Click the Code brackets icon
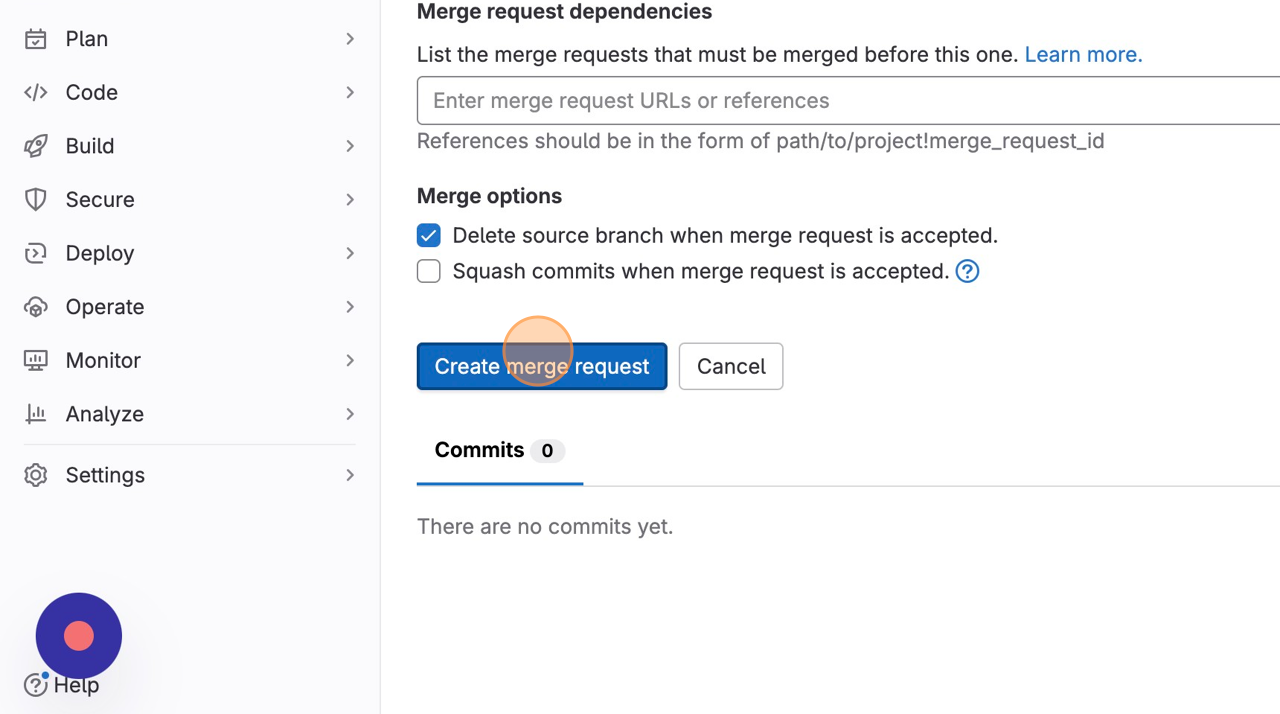 coord(36,92)
